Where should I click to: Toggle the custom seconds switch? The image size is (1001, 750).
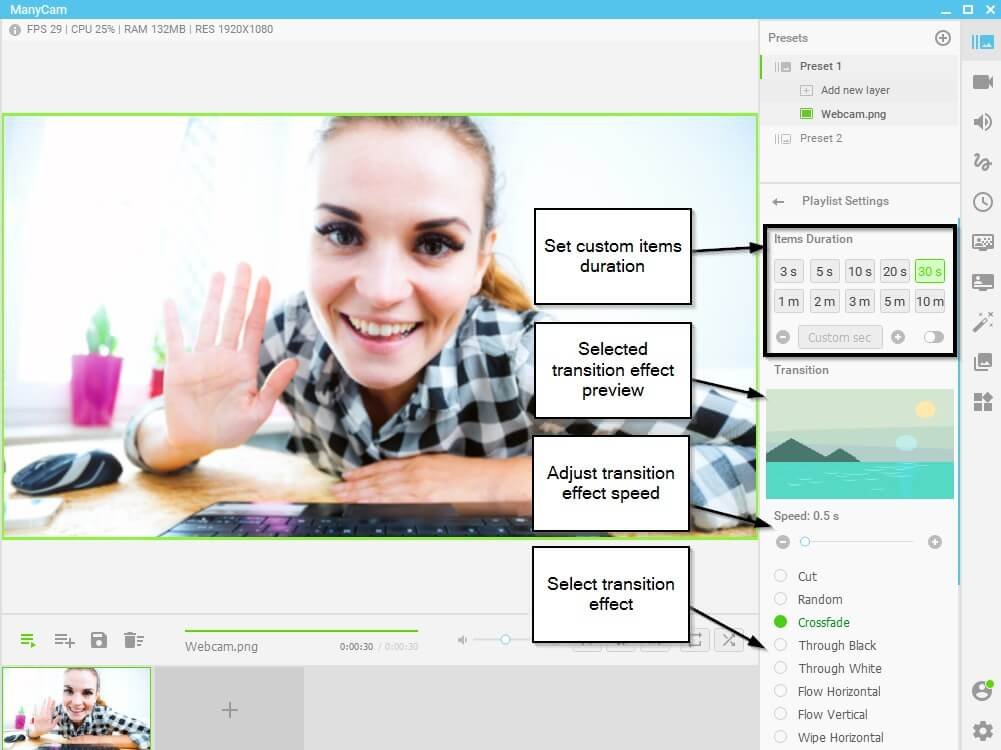point(933,337)
